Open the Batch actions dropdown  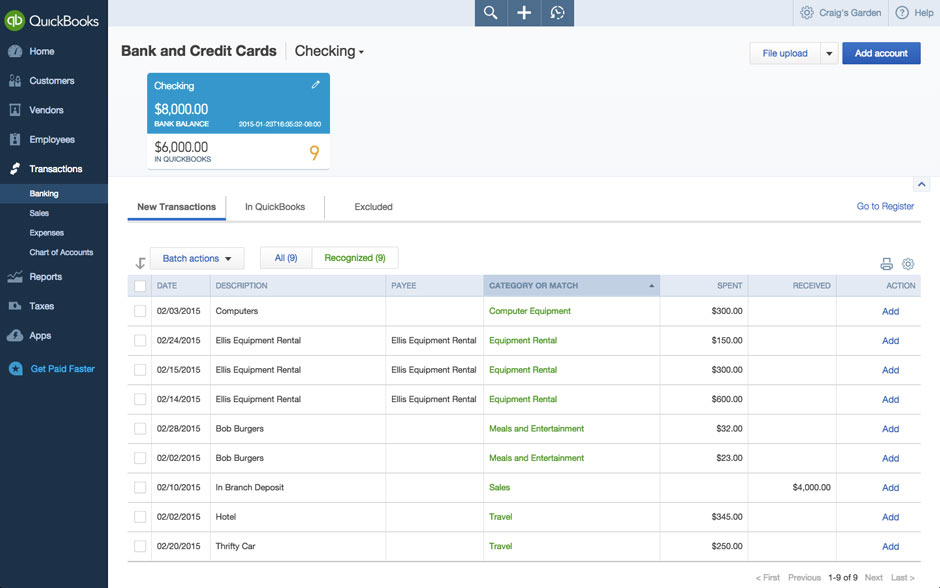[197, 258]
